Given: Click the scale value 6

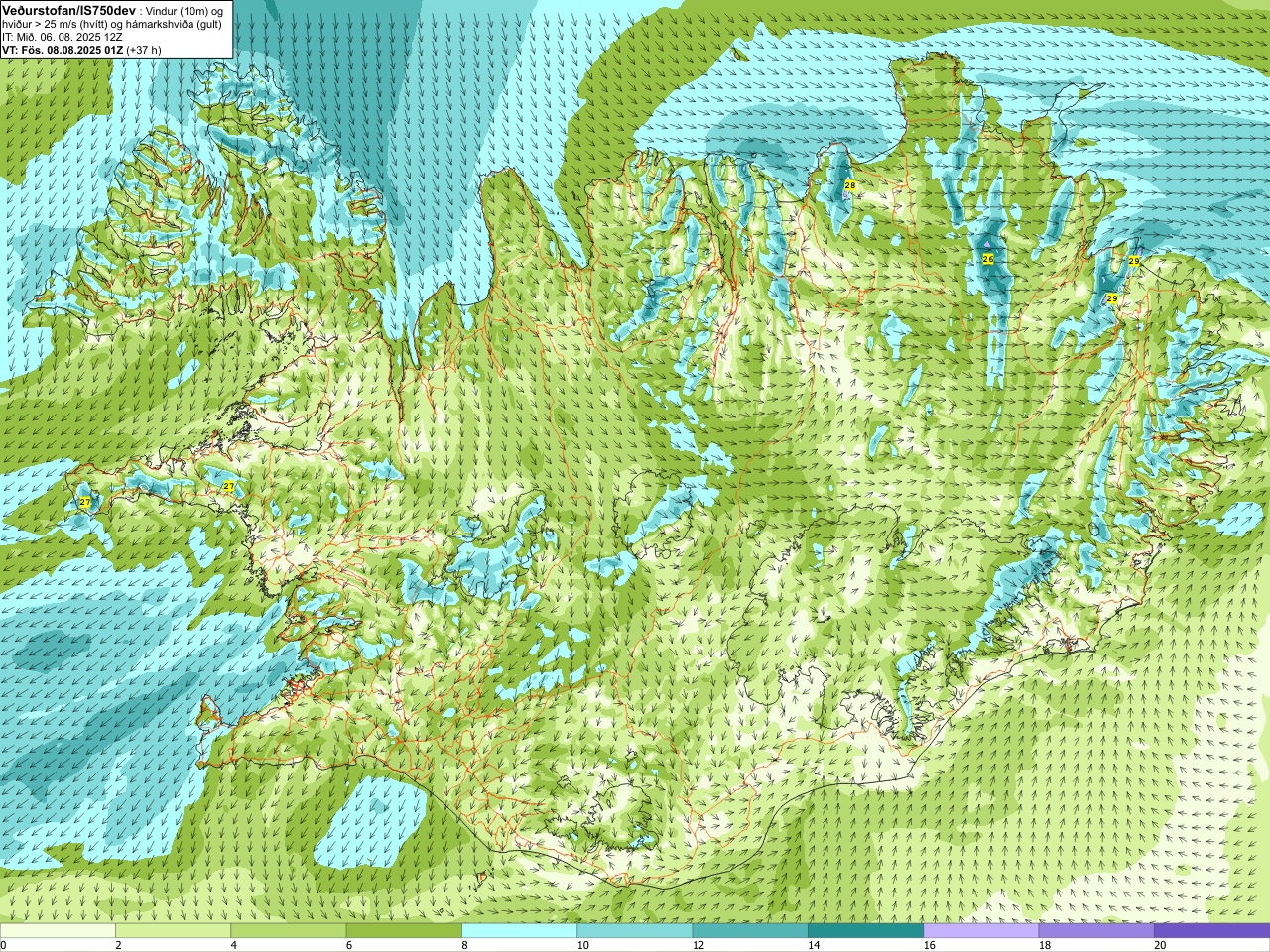Looking at the screenshot, I should (x=349, y=945).
